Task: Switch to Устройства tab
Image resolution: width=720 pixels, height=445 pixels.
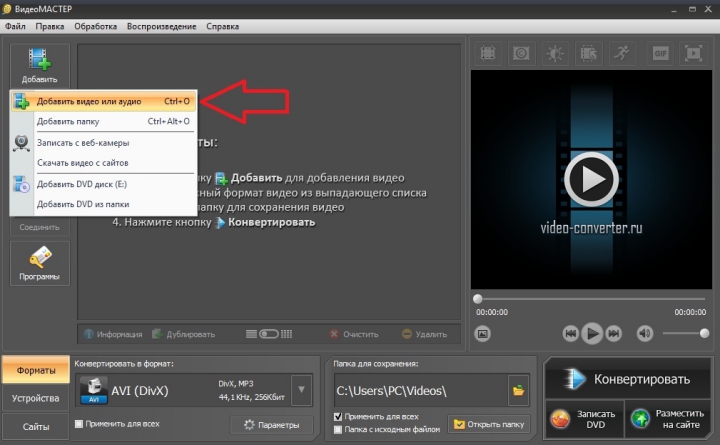Action: pos(36,398)
